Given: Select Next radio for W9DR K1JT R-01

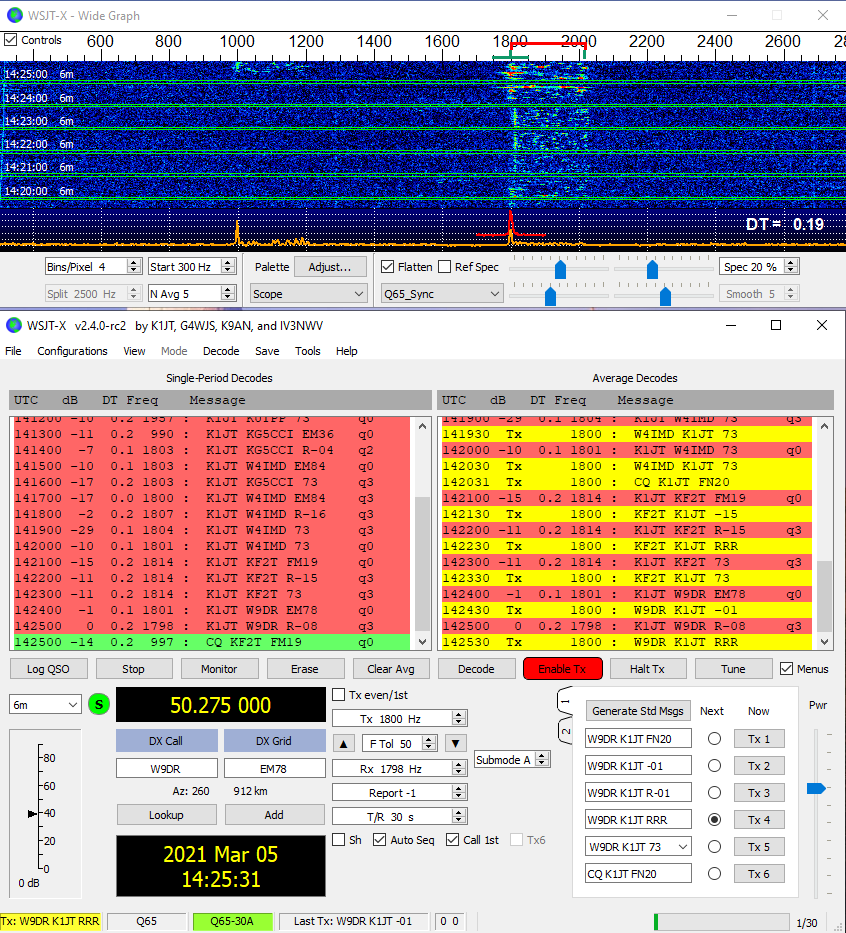Looking at the screenshot, I should 715,793.
